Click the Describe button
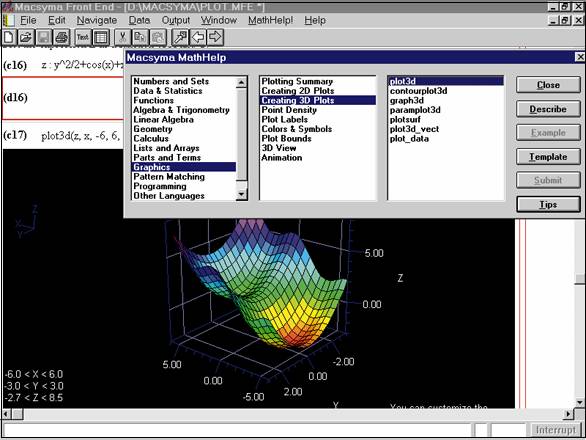Viewport: 586px width, 440px height. click(548, 109)
